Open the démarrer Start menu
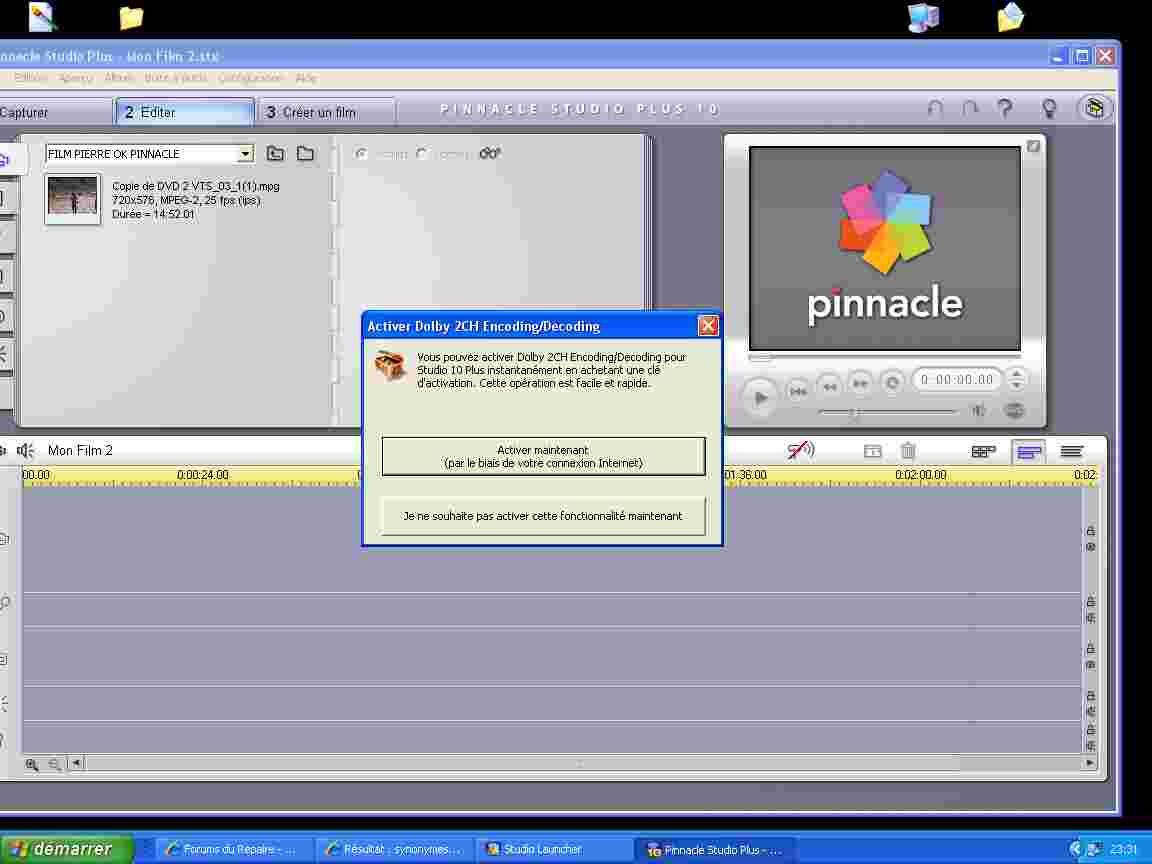The image size is (1152, 864). [67, 849]
